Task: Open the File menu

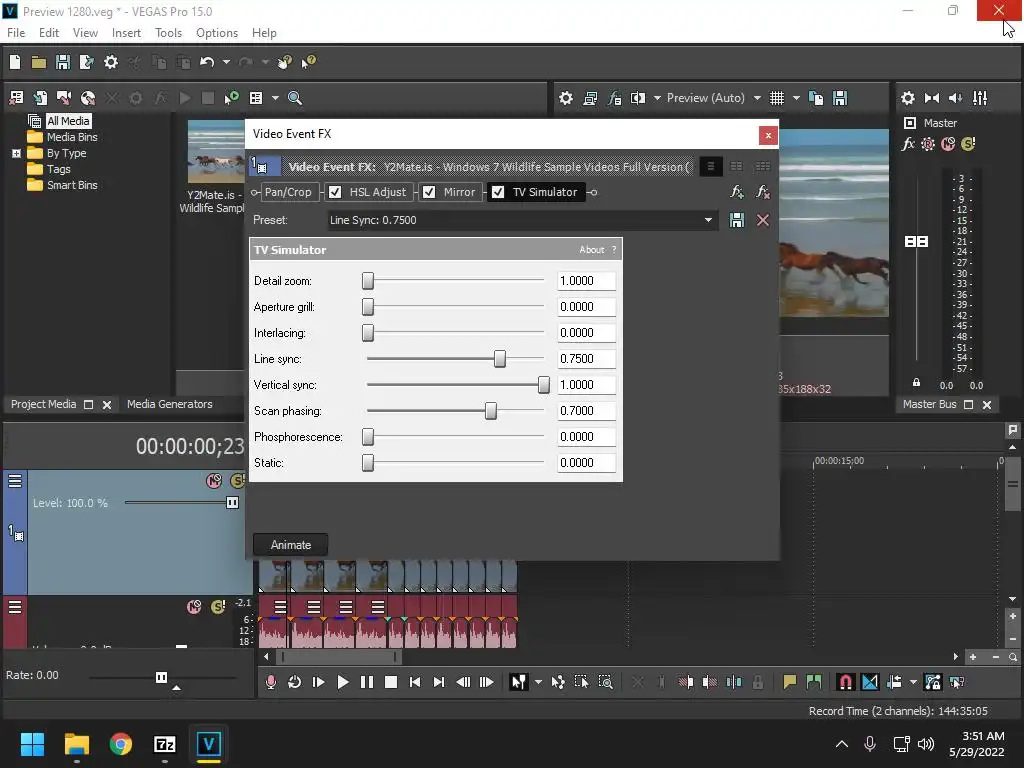Action: 16,33
